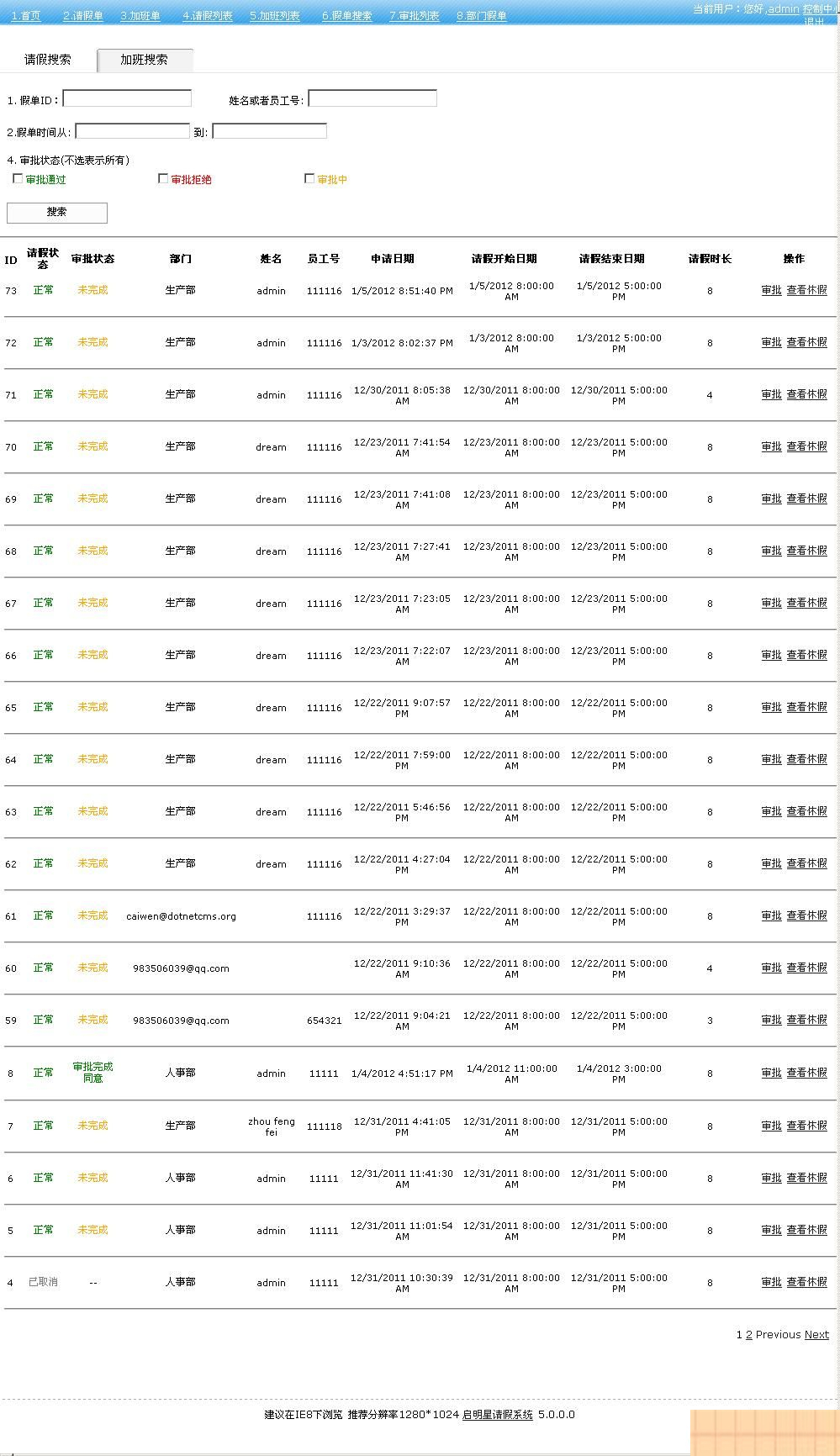This screenshot has height=1456, width=840.
Task: Open 1.首页 in the top menu
Action: [x=26, y=16]
